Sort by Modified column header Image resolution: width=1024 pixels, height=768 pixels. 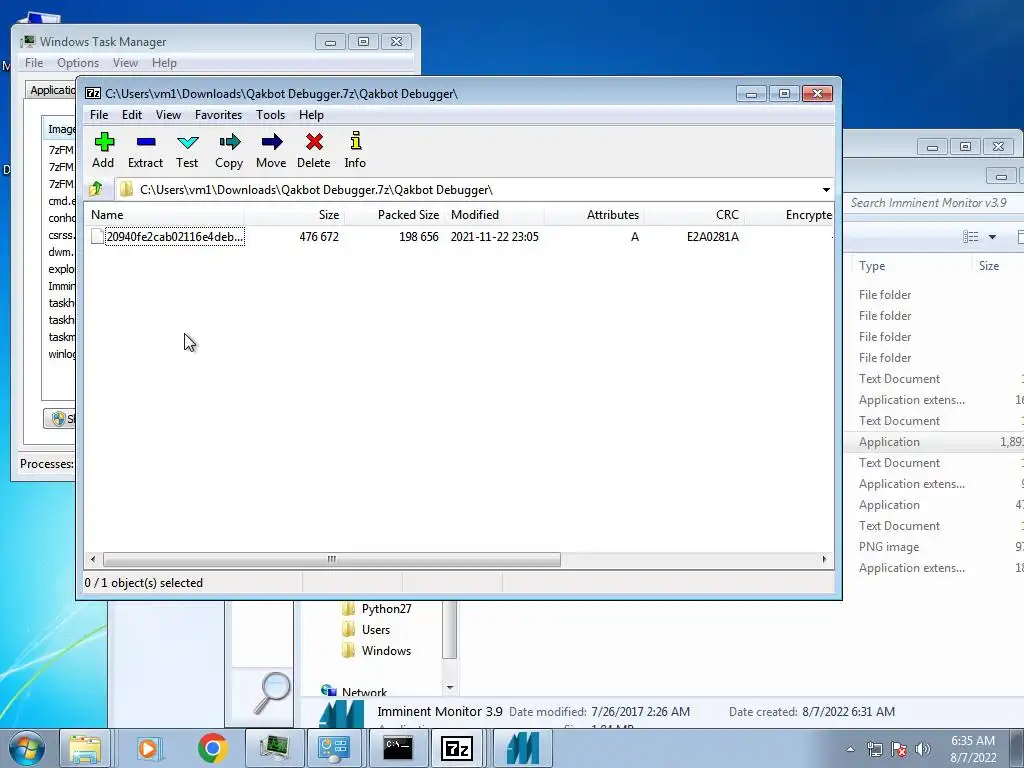pyautogui.click(x=494, y=215)
